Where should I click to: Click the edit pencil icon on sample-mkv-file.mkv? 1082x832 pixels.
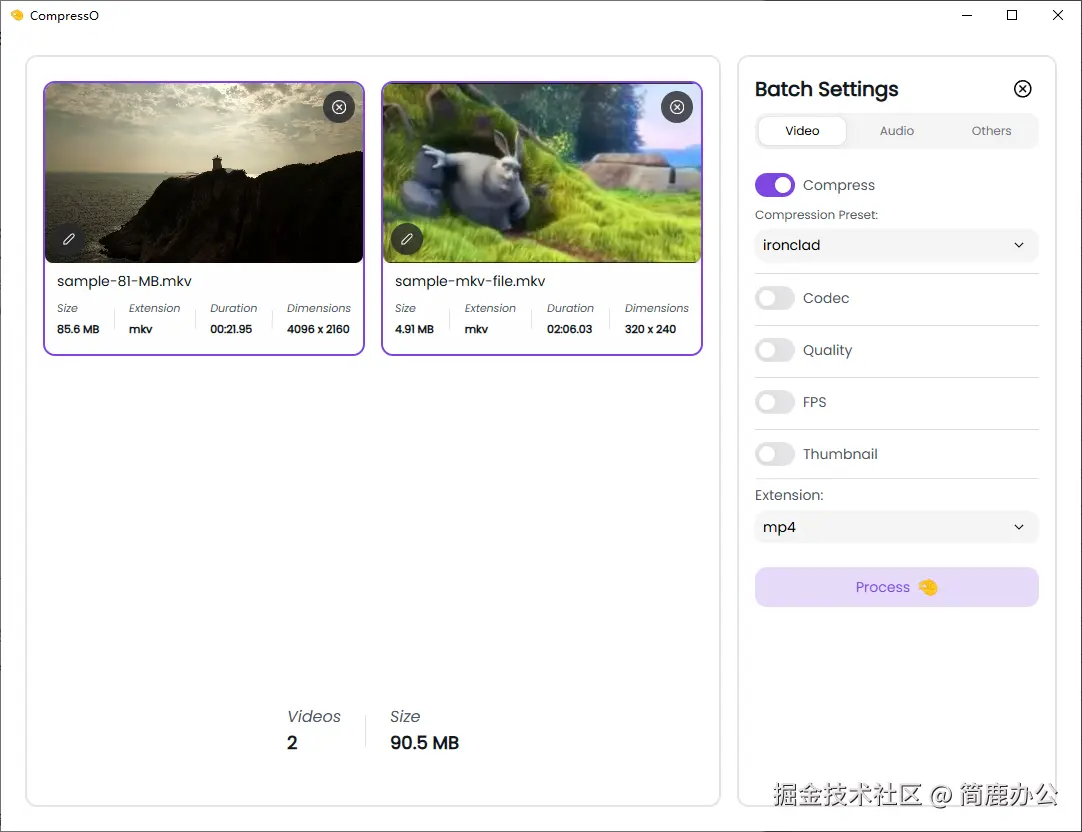point(406,238)
